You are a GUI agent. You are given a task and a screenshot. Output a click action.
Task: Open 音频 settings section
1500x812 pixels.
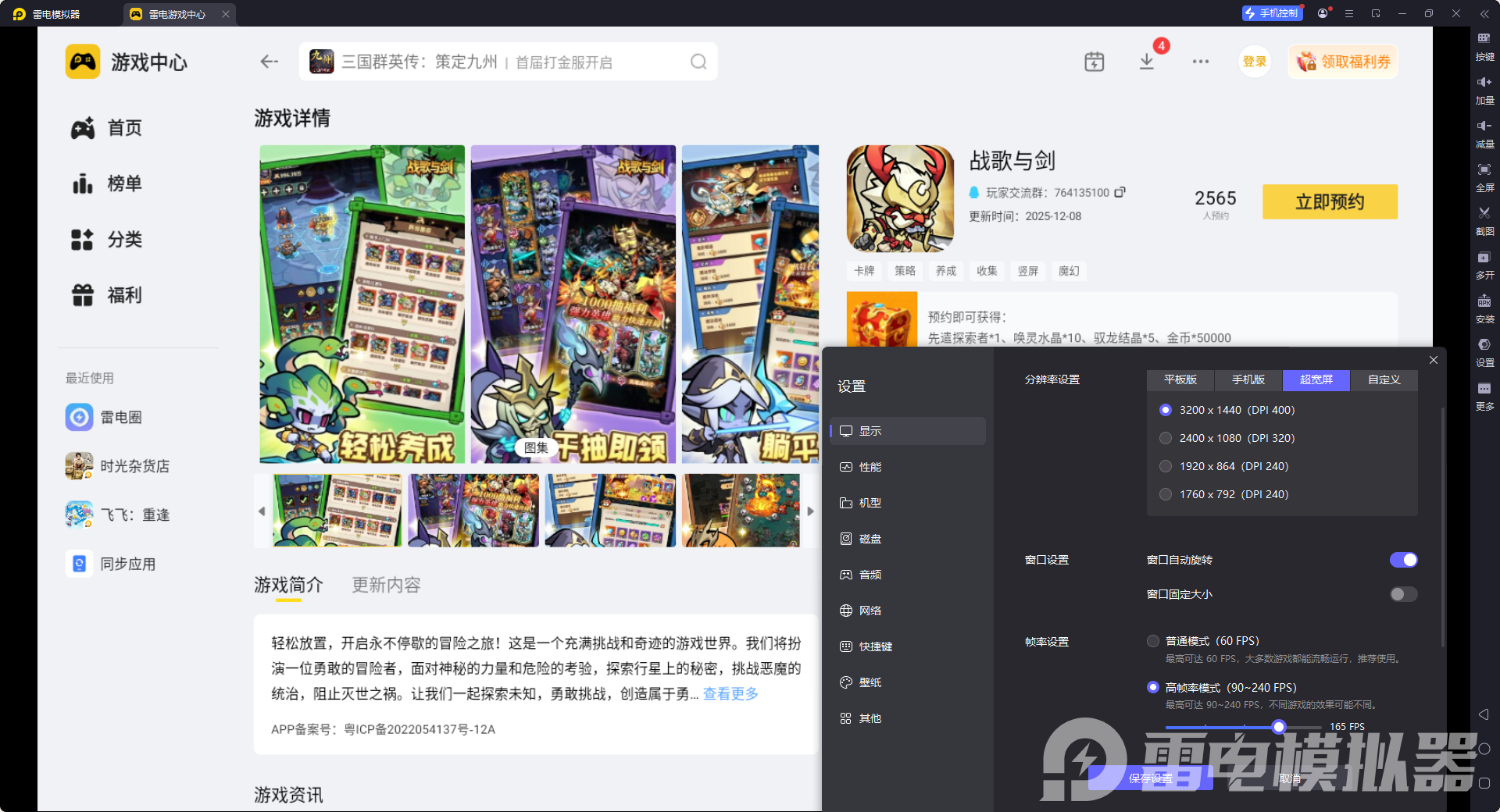[908, 575]
